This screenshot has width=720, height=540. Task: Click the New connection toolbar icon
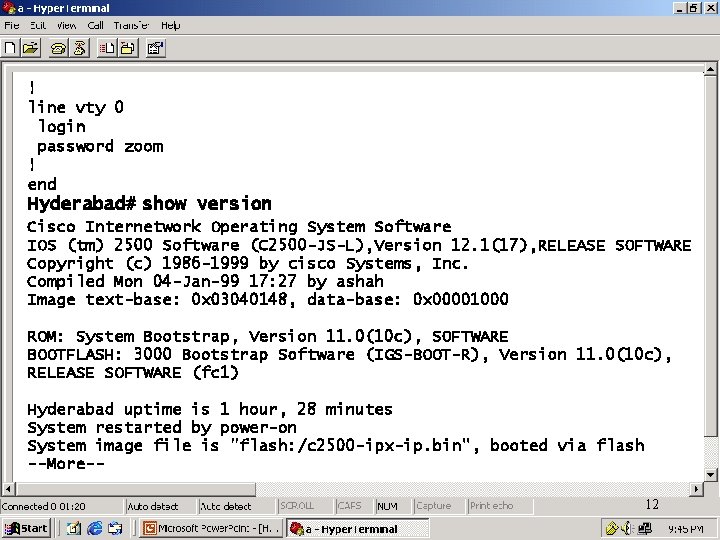[x=10, y=48]
